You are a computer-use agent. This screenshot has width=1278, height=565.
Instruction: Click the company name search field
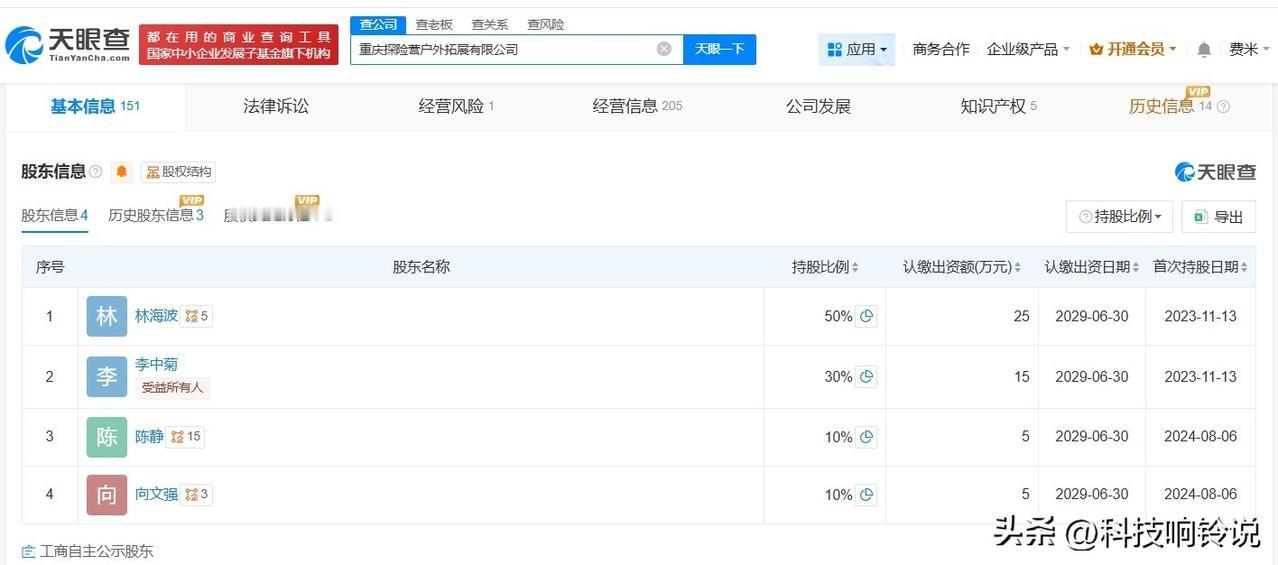(505, 49)
